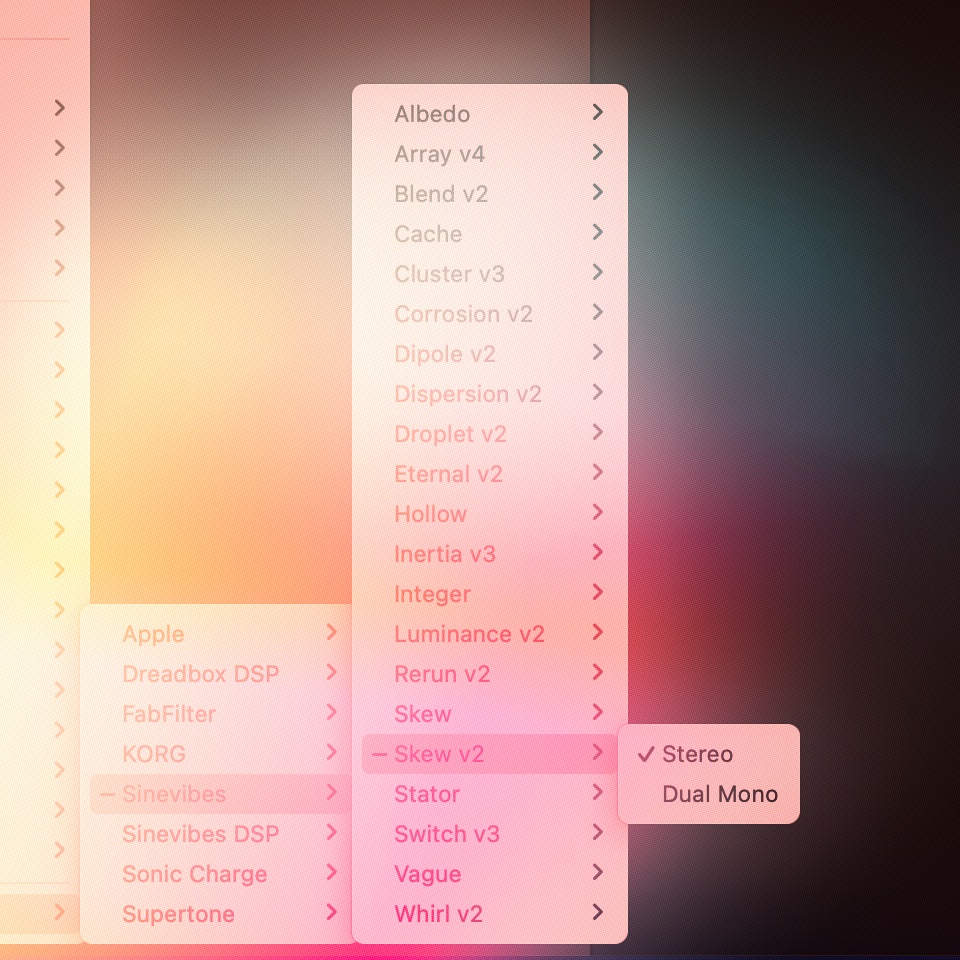Select Switch v3 menu item
This screenshot has width=960, height=960.
[489, 834]
